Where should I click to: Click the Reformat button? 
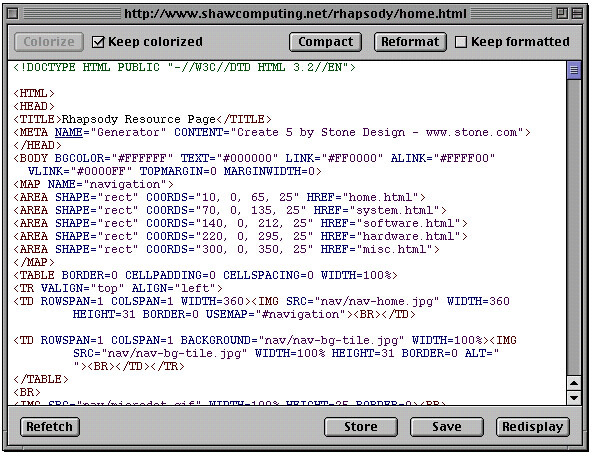(410, 42)
